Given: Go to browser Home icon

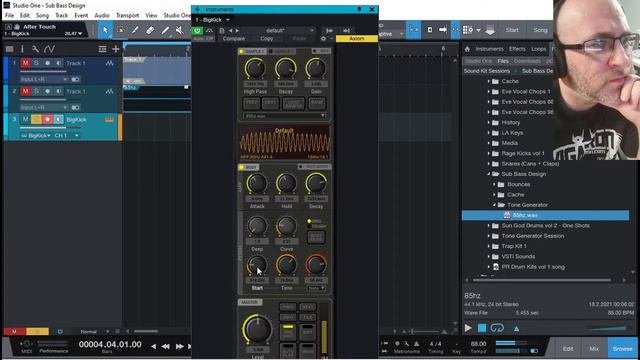Looking at the screenshot, I should (x=467, y=49).
